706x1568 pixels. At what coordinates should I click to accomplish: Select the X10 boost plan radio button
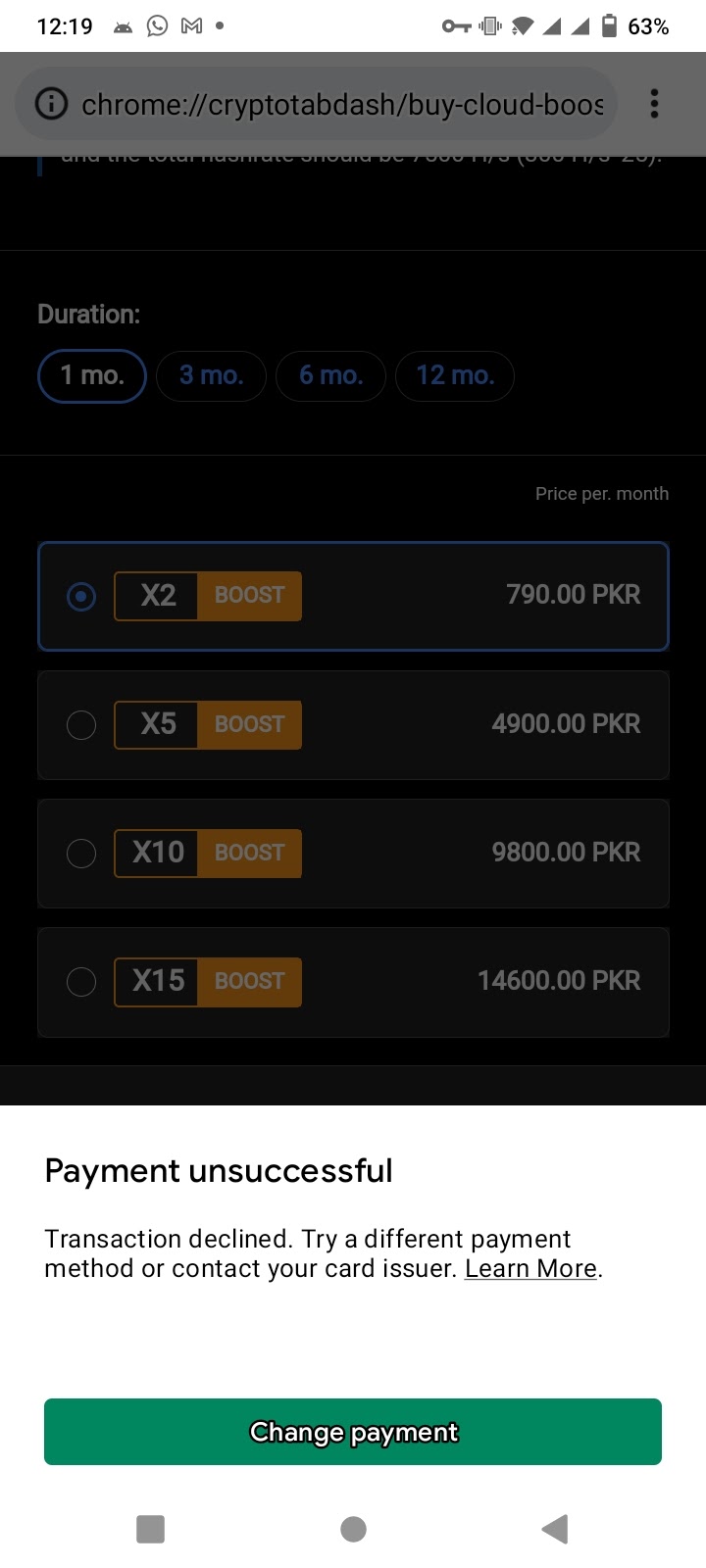tap(81, 854)
